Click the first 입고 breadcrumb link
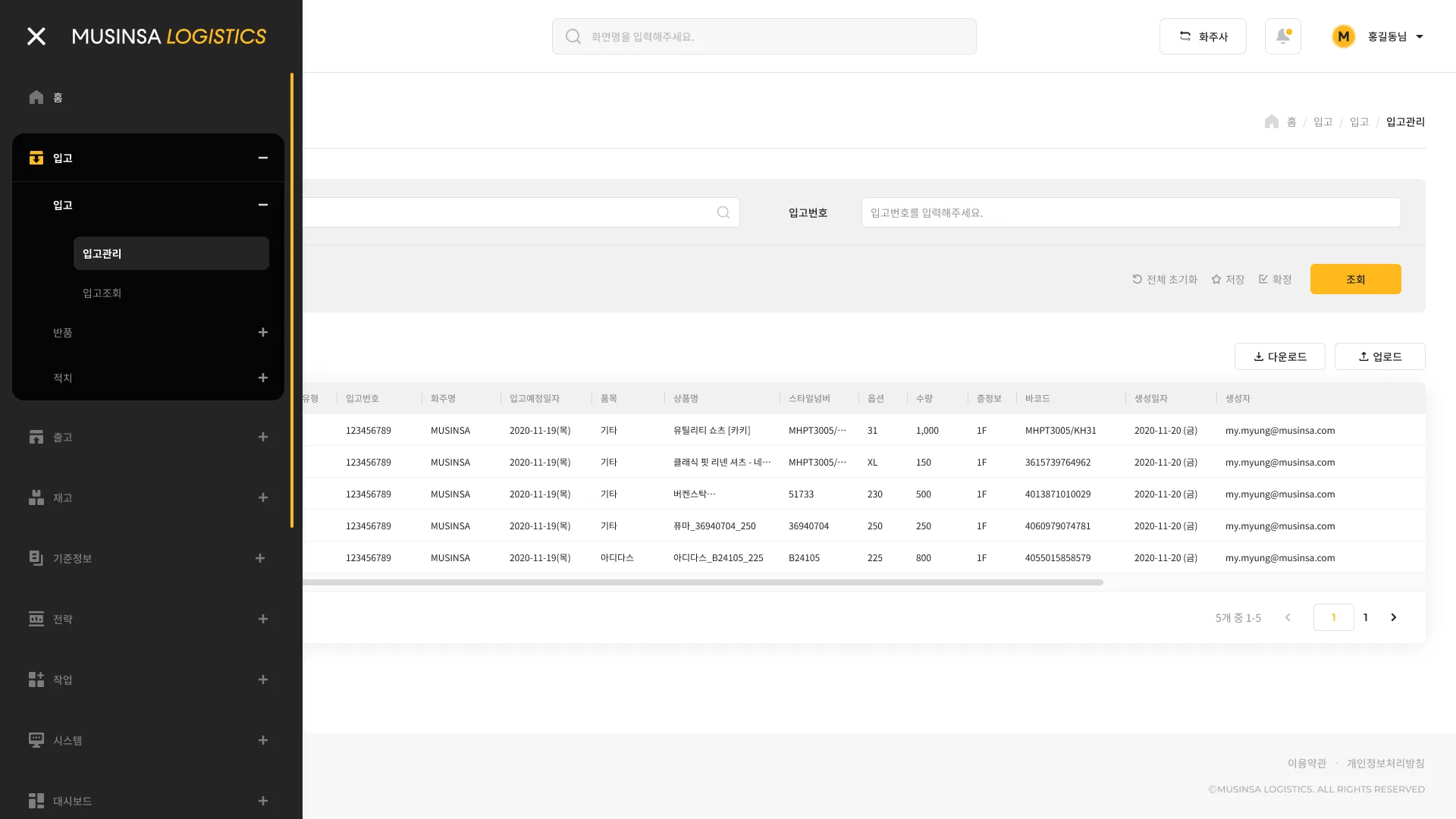Image resolution: width=1456 pixels, height=819 pixels. pyautogui.click(x=1323, y=121)
